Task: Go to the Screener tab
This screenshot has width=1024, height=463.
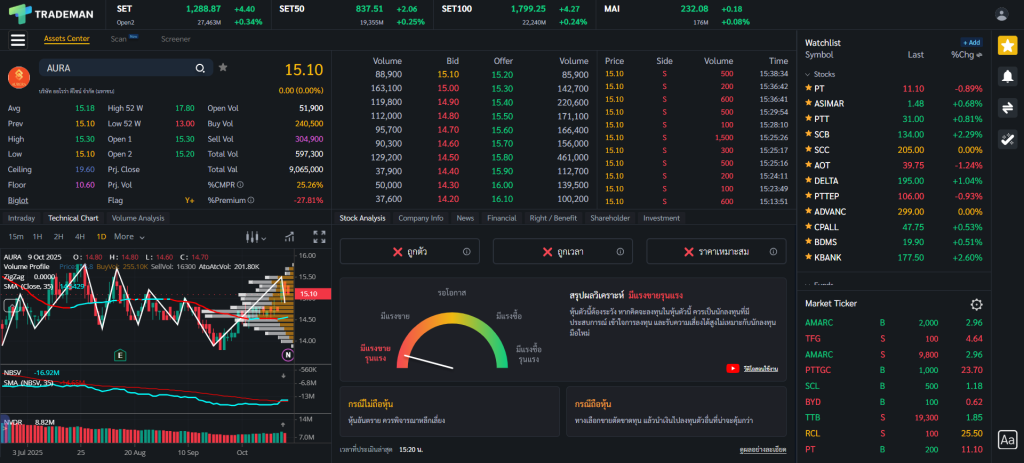Action: tap(176, 39)
